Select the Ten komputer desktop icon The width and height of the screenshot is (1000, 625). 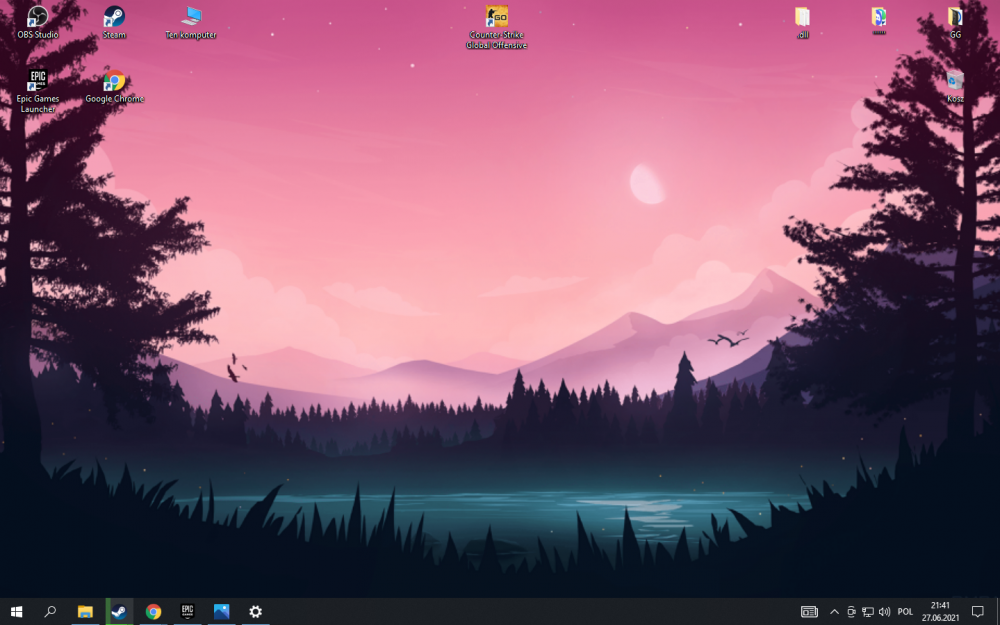pyautogui.click(x=191, y=22)
